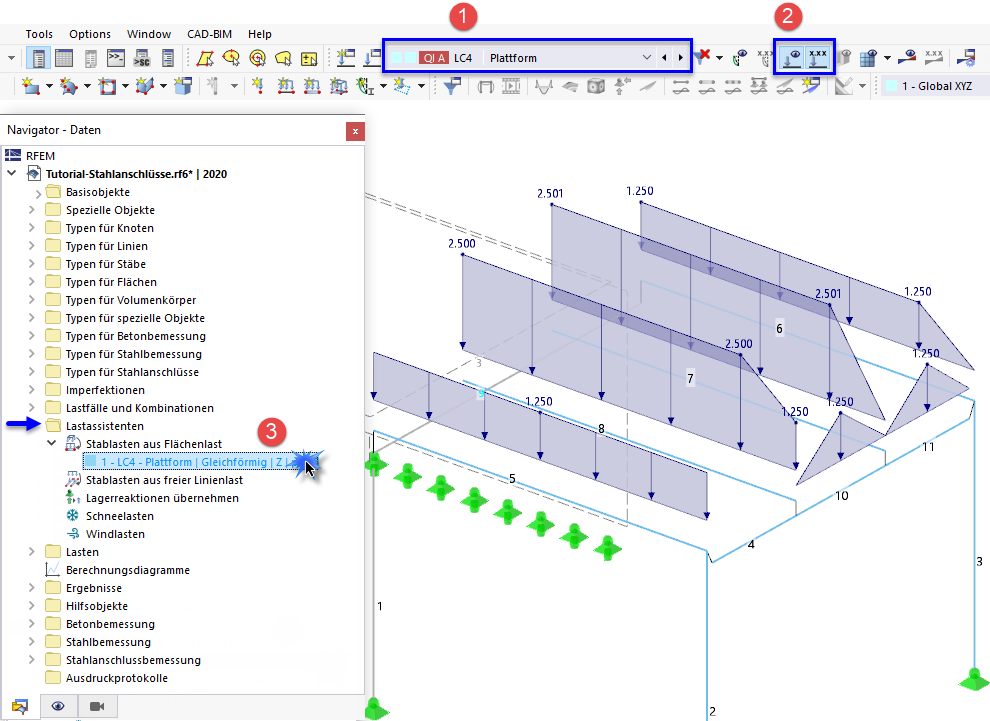Open dropdown arrow beside filter delete icon
Viewport: 990px width, 721px height.
point(719,58)
